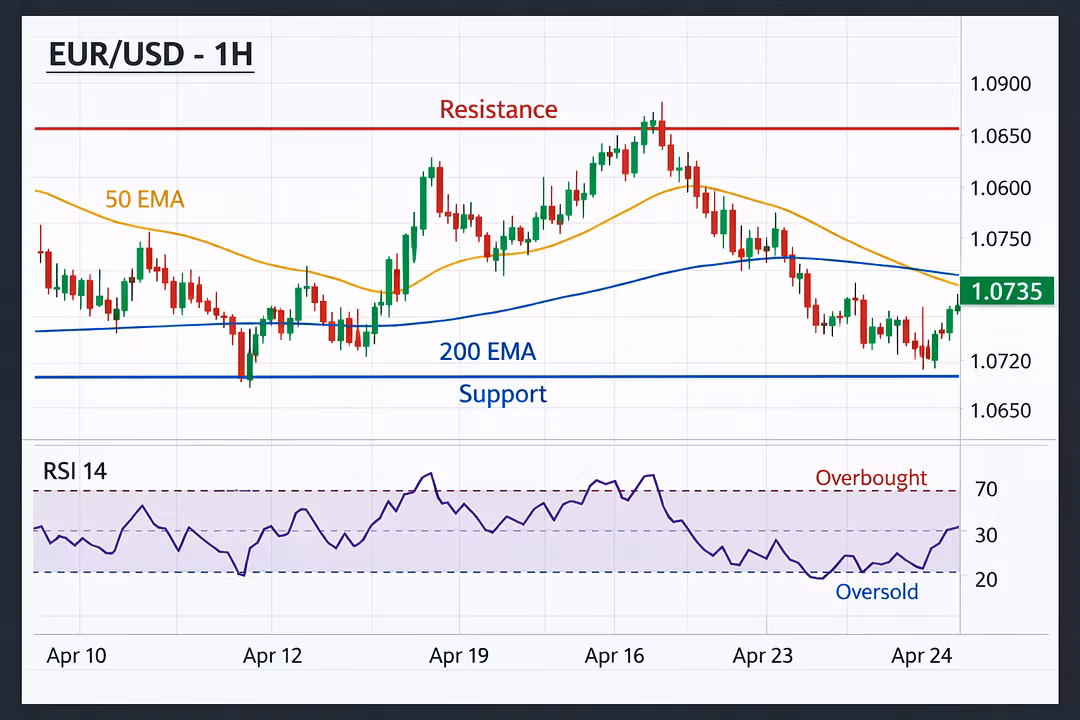Click the 70 level on RSI axis

[986, 489]
